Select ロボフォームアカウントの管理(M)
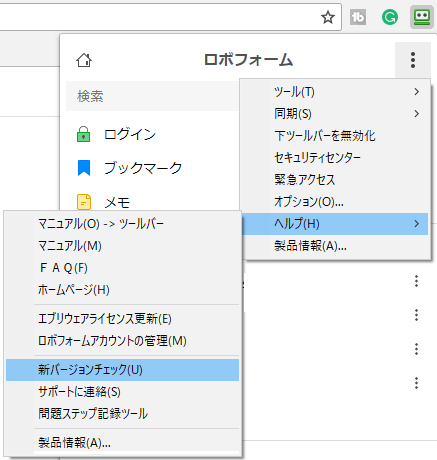Screen dimensions: 437x460 tap(123, 341)
